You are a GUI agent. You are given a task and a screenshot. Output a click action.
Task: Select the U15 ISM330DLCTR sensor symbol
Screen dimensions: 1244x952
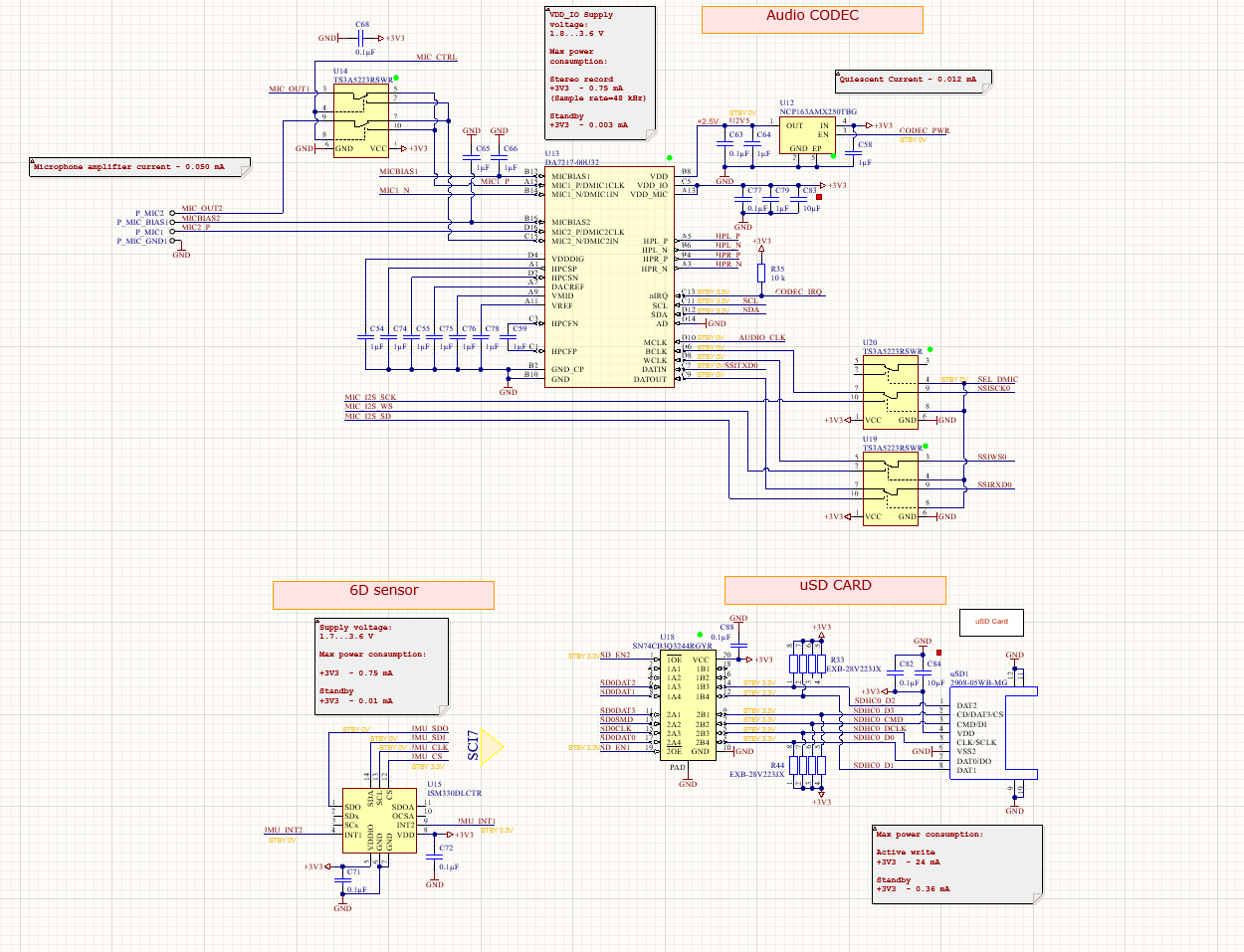click(x=379, y=821)
